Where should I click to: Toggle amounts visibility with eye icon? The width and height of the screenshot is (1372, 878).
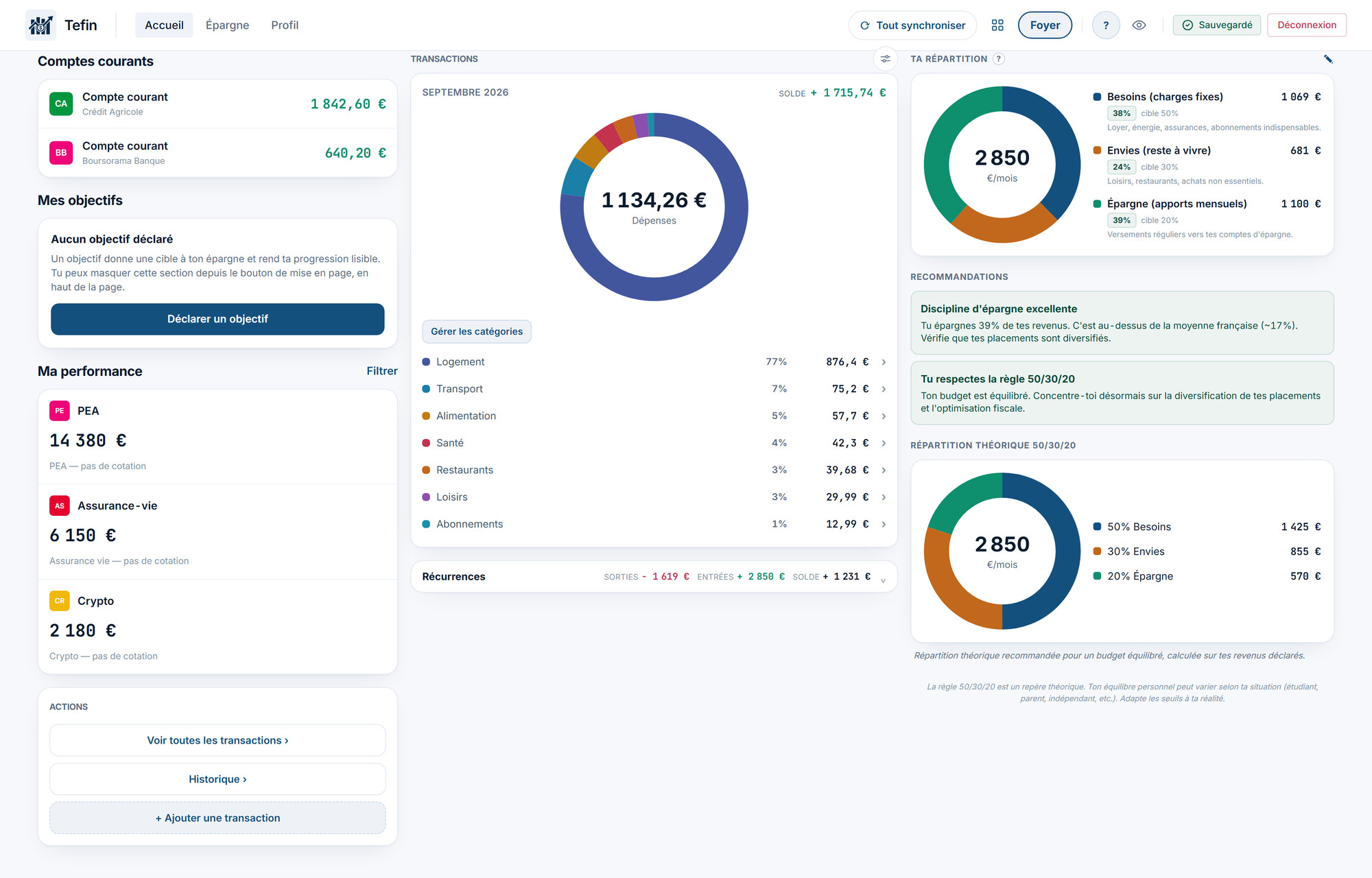1139,25
